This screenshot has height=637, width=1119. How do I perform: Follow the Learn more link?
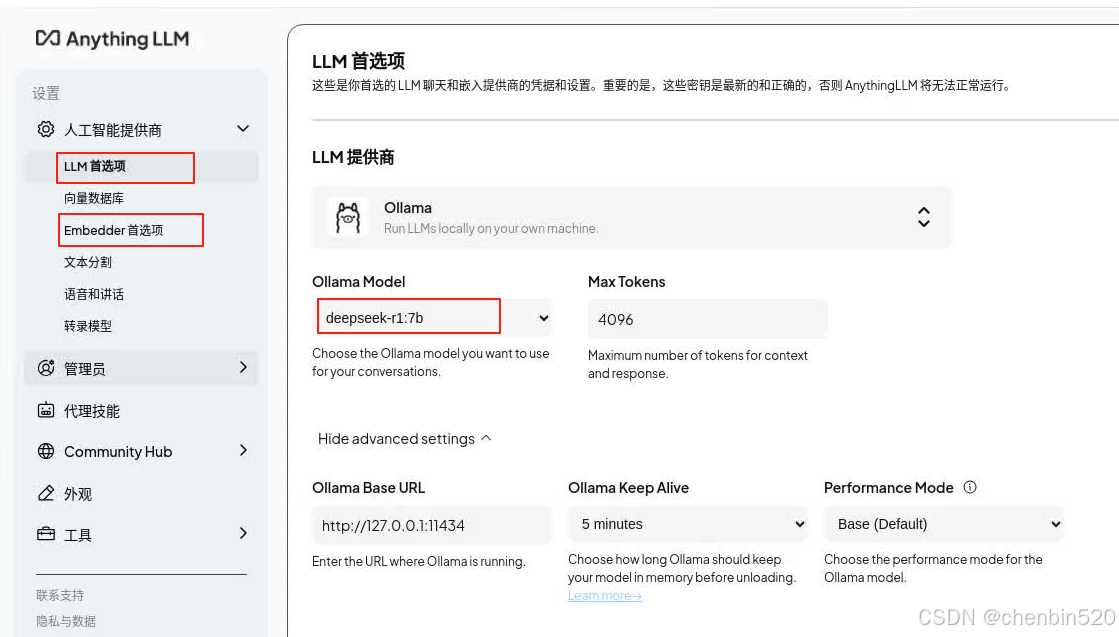604,596
